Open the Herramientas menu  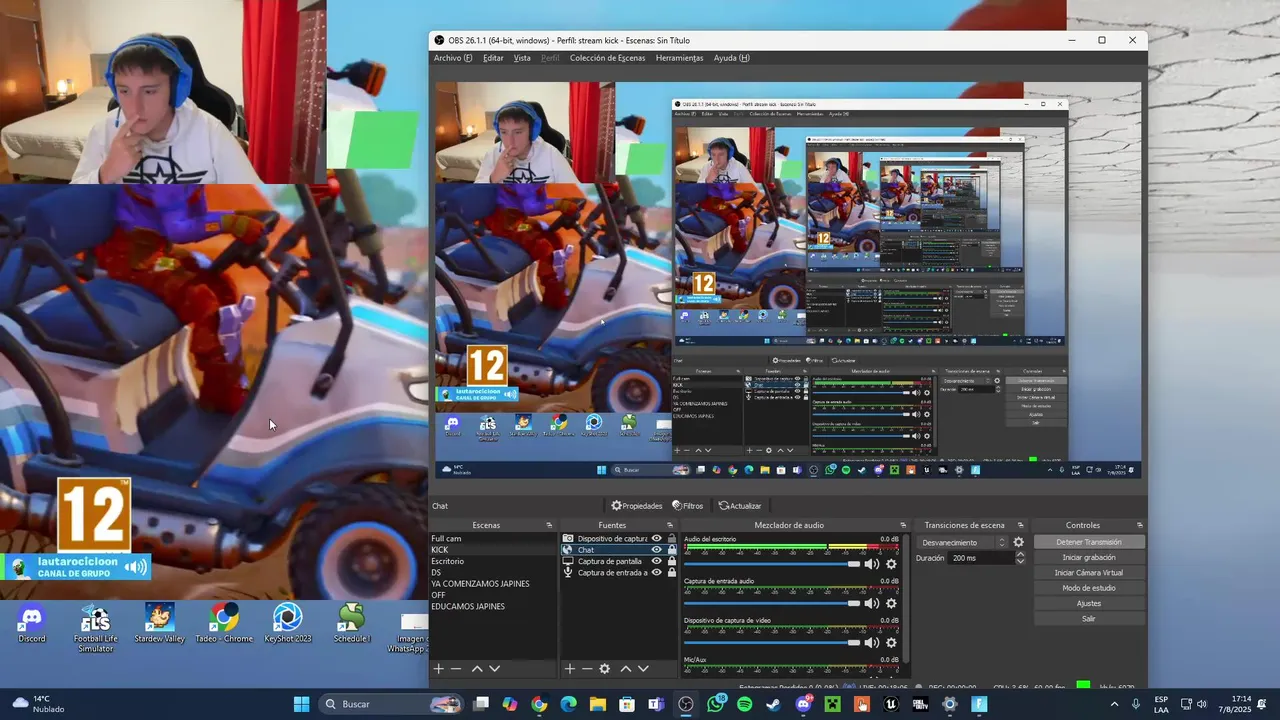[679, 58]
